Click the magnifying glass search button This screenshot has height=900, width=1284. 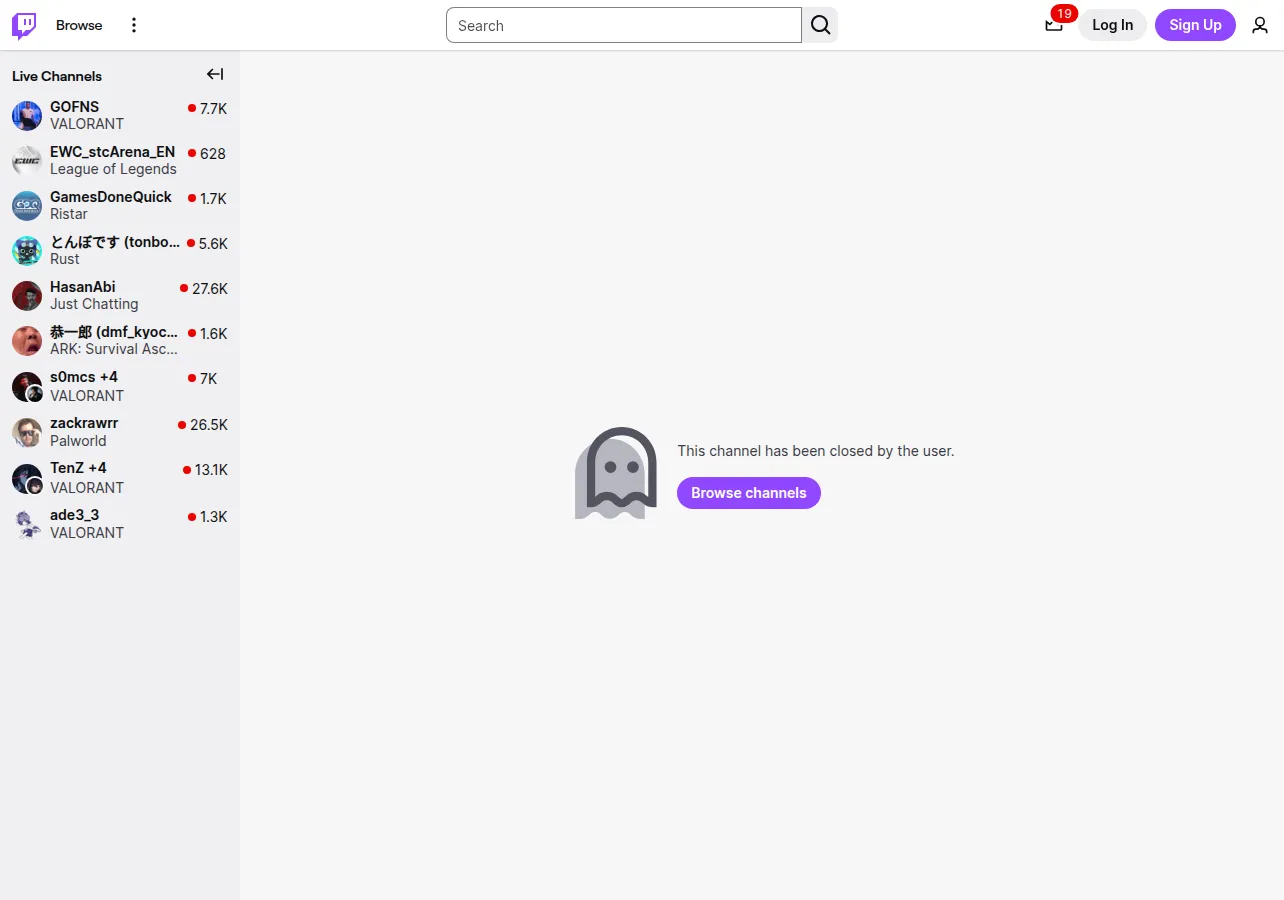click(820, 25)
